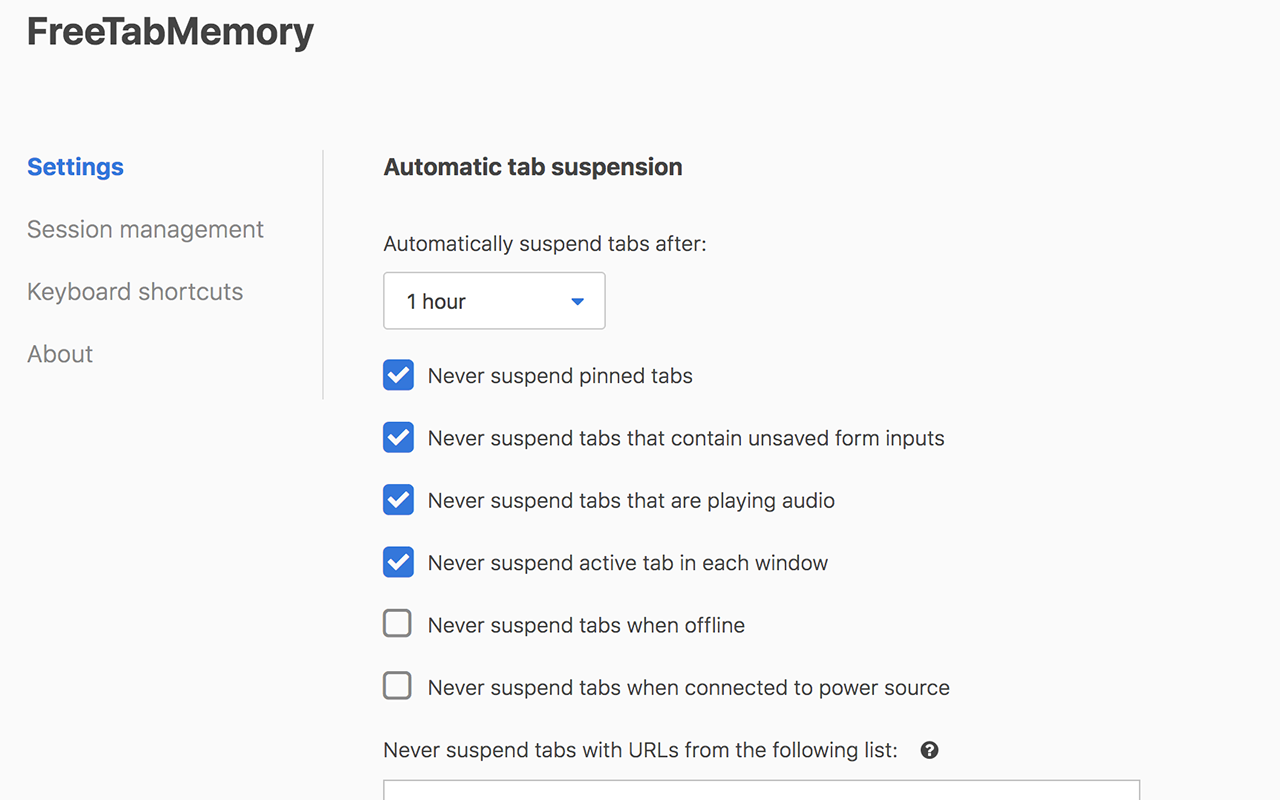Toggle 'Never suspend tabs when offline' by its label
Screen dimensions: 1280x800
tap(586, 624)
